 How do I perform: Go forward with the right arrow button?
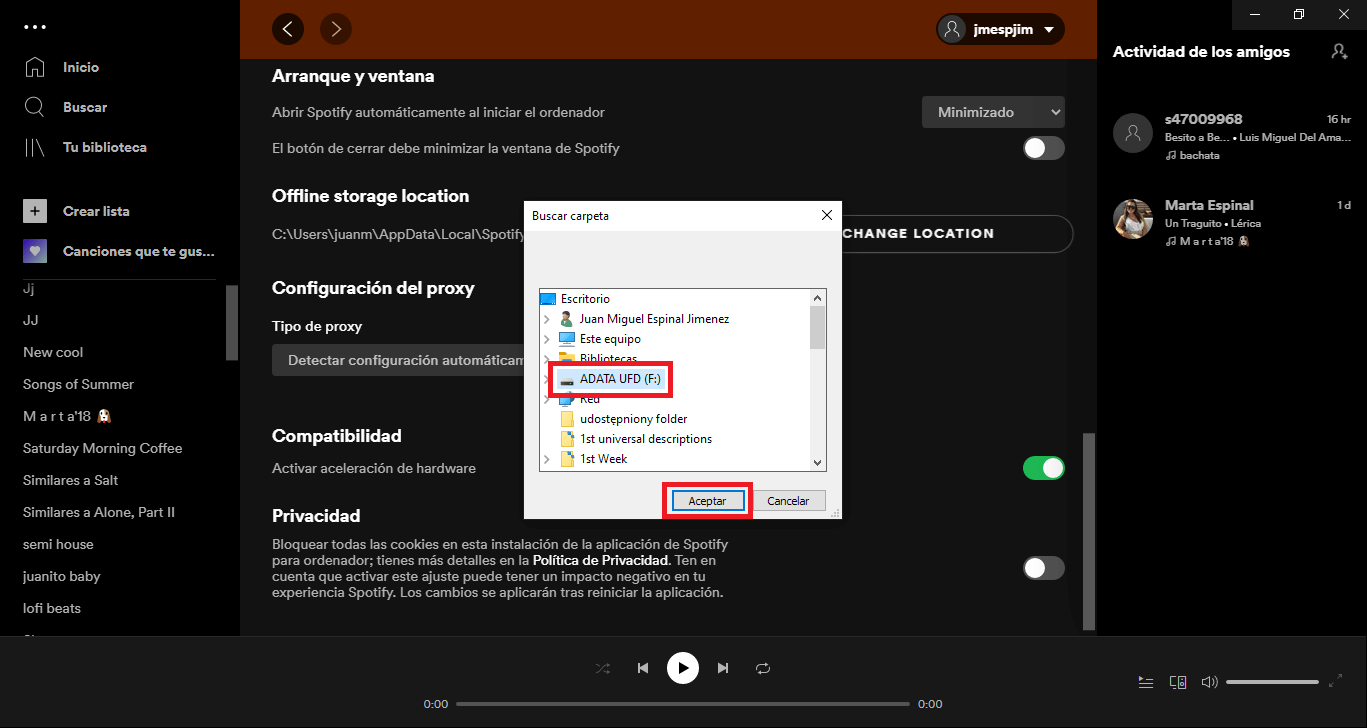coord(336,29)
